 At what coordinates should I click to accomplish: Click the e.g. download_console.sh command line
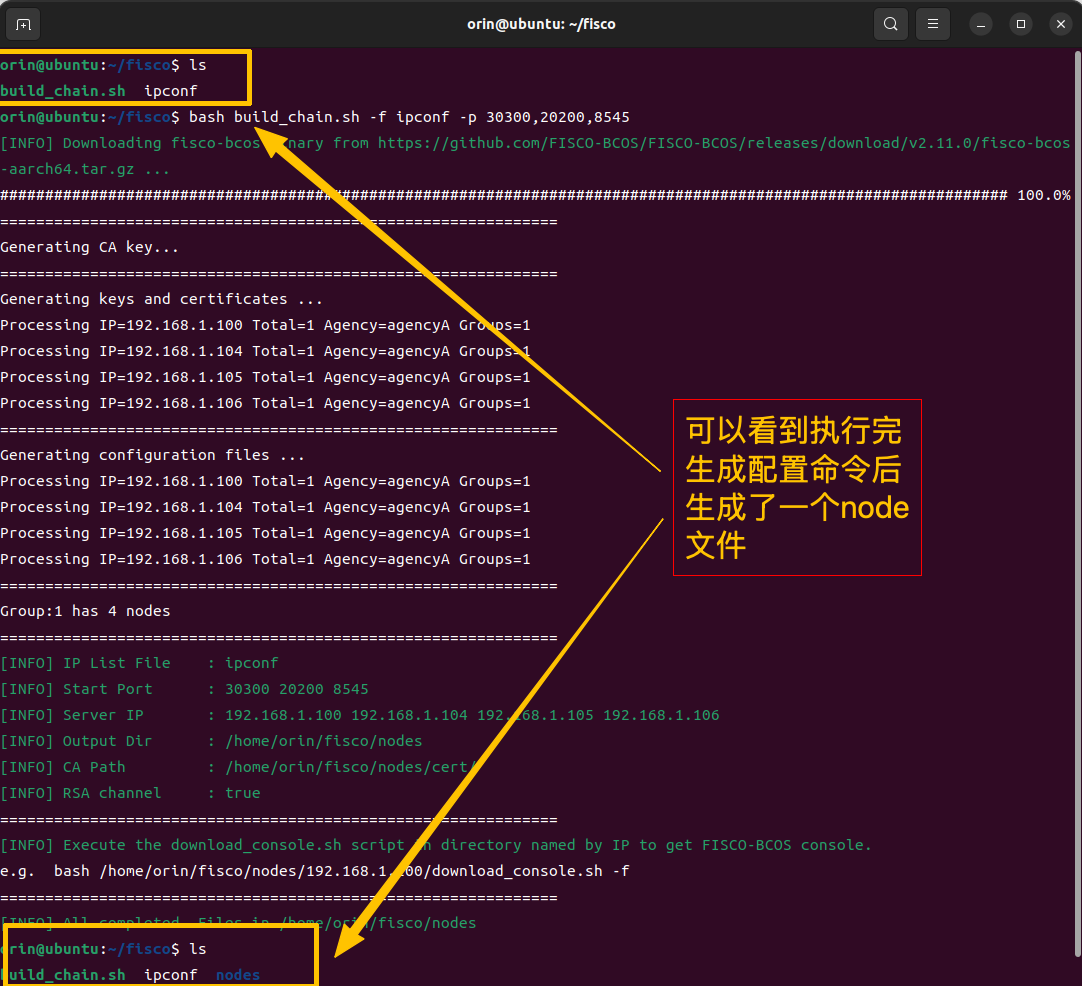point(315,871)
